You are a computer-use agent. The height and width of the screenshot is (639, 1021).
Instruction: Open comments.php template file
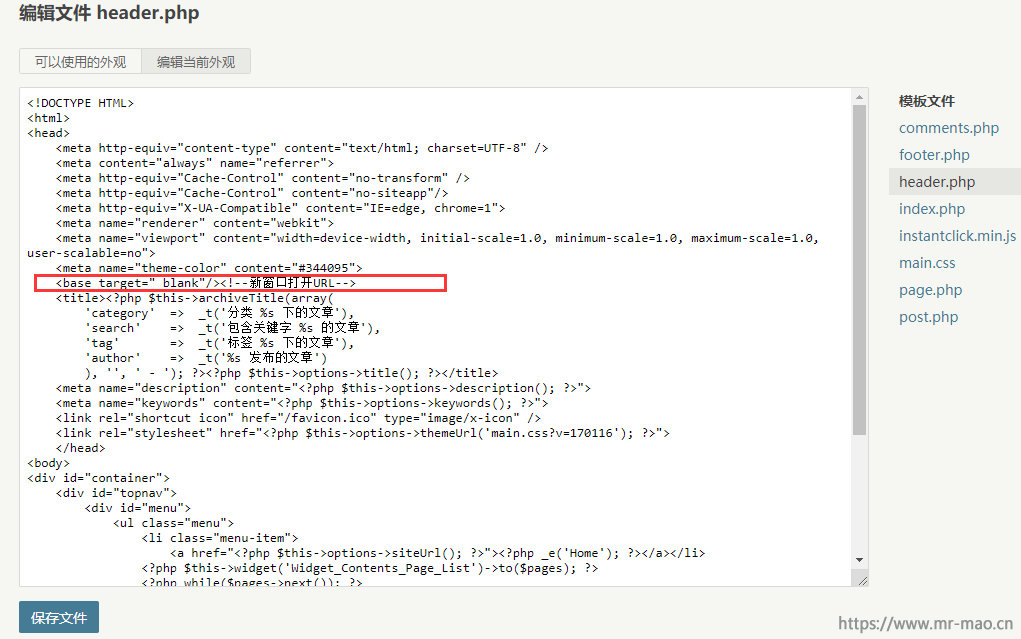pyautogui.click(x=948, y=128)
